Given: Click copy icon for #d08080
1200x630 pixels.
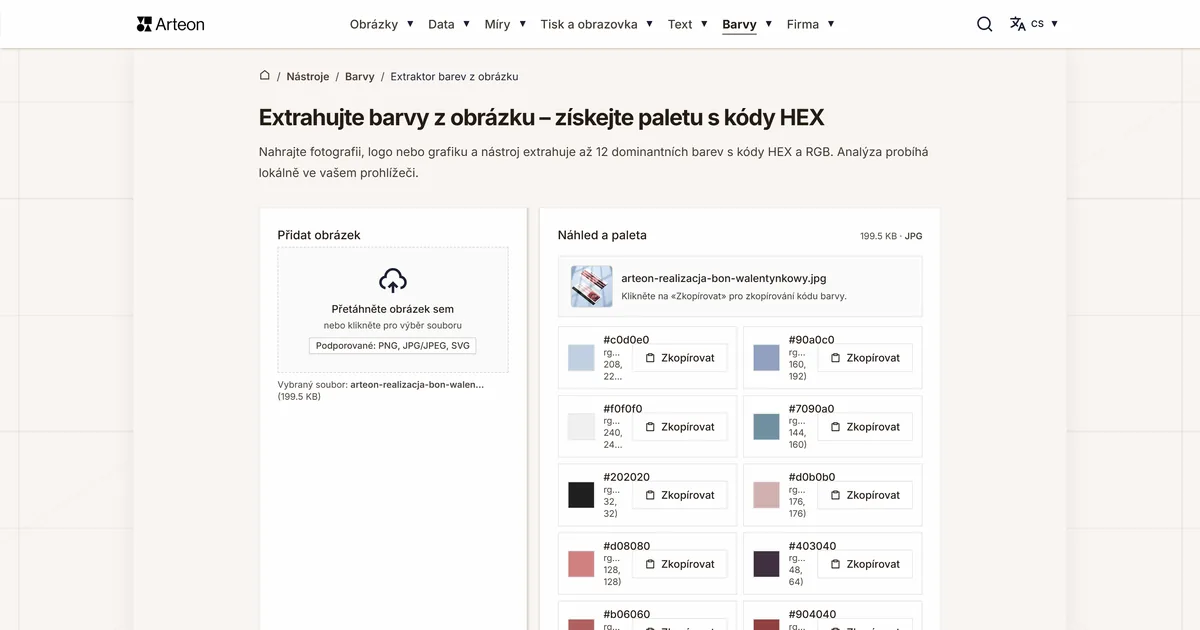Looking at the screenshot, I should pyautogui.click(x=650, y=564).
